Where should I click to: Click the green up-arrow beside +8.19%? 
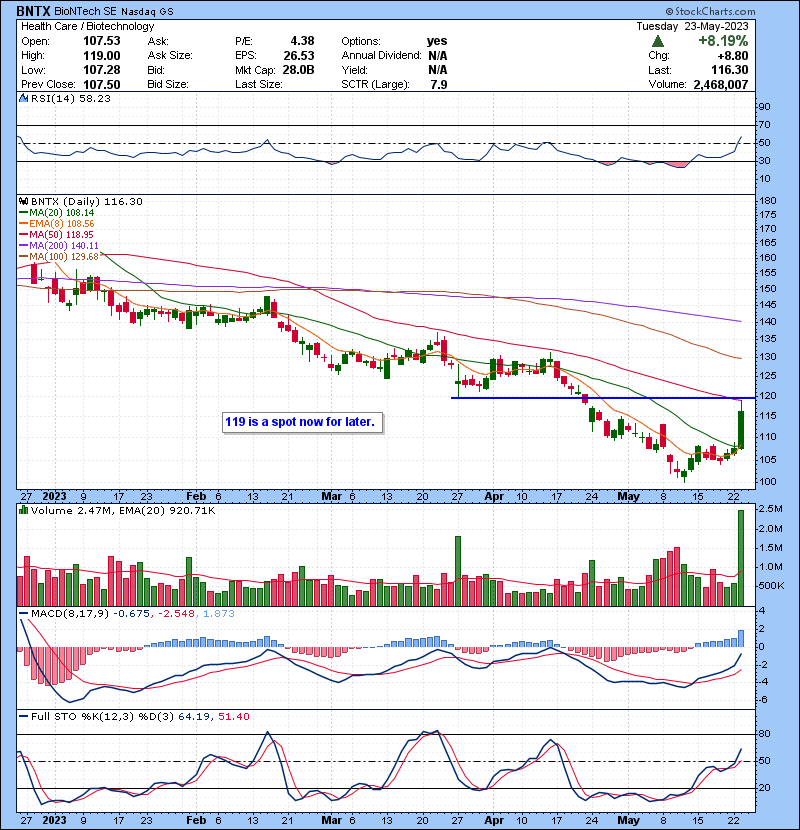pos(658,41)
